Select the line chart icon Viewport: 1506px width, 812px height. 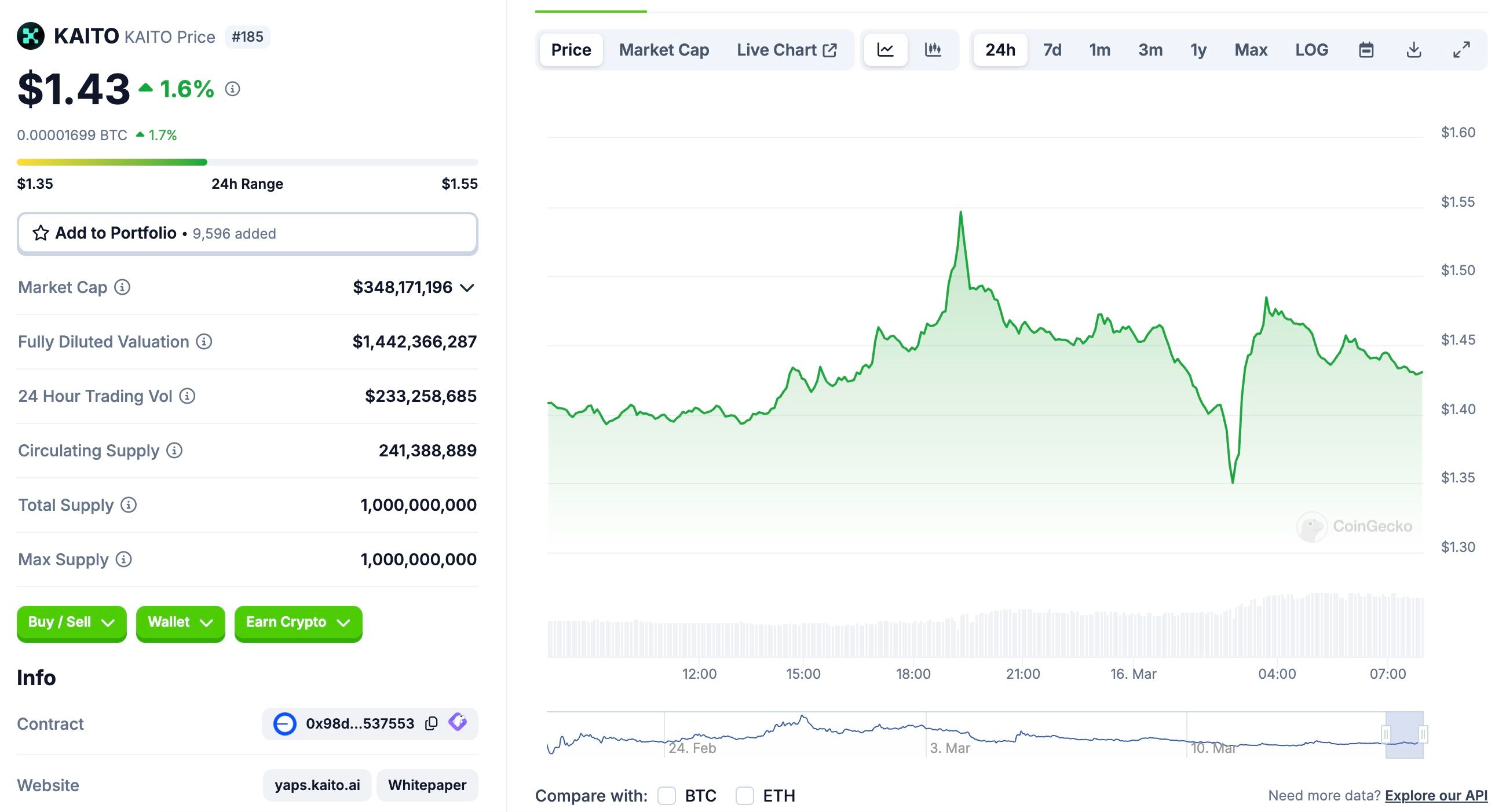pyautogui.click(x=885, y=50)
